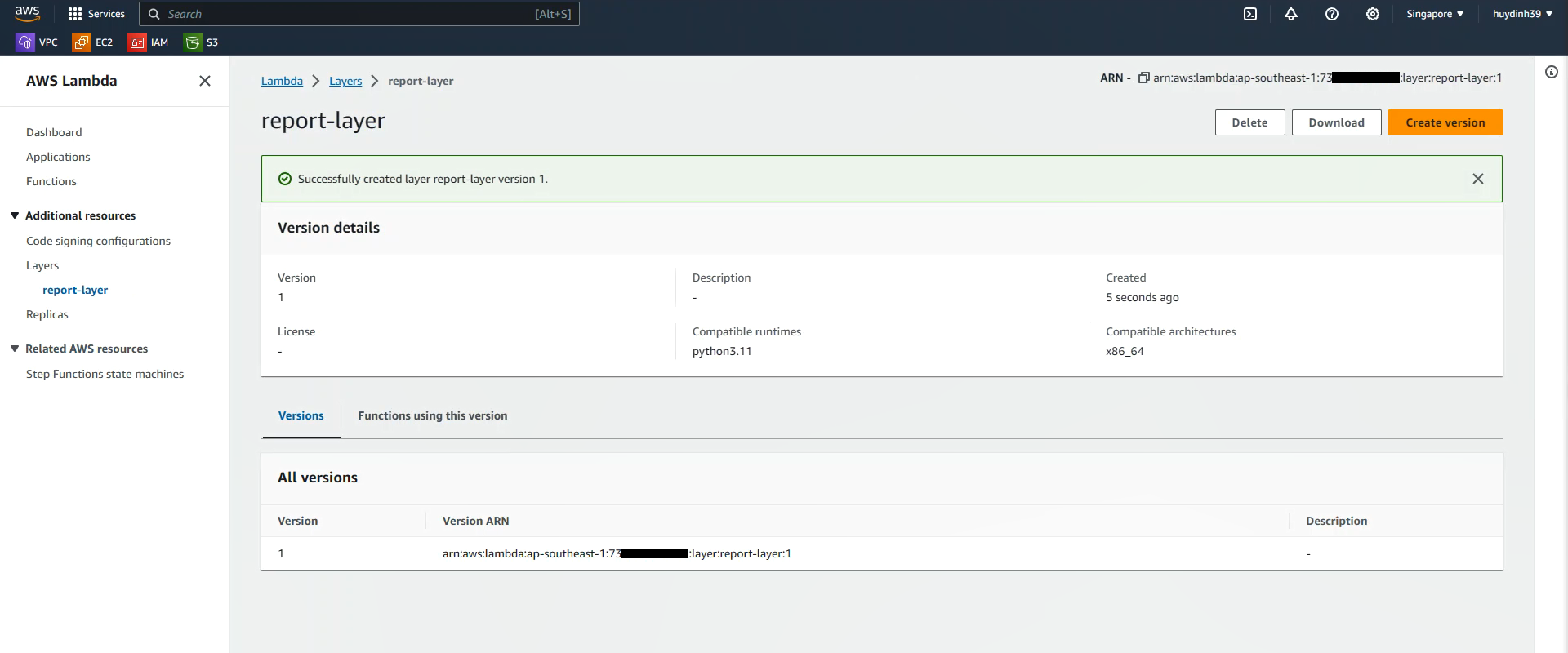Open Dashboard in the sidebar
Viewport: 1568px width, 653px height.
coord(54,132)
